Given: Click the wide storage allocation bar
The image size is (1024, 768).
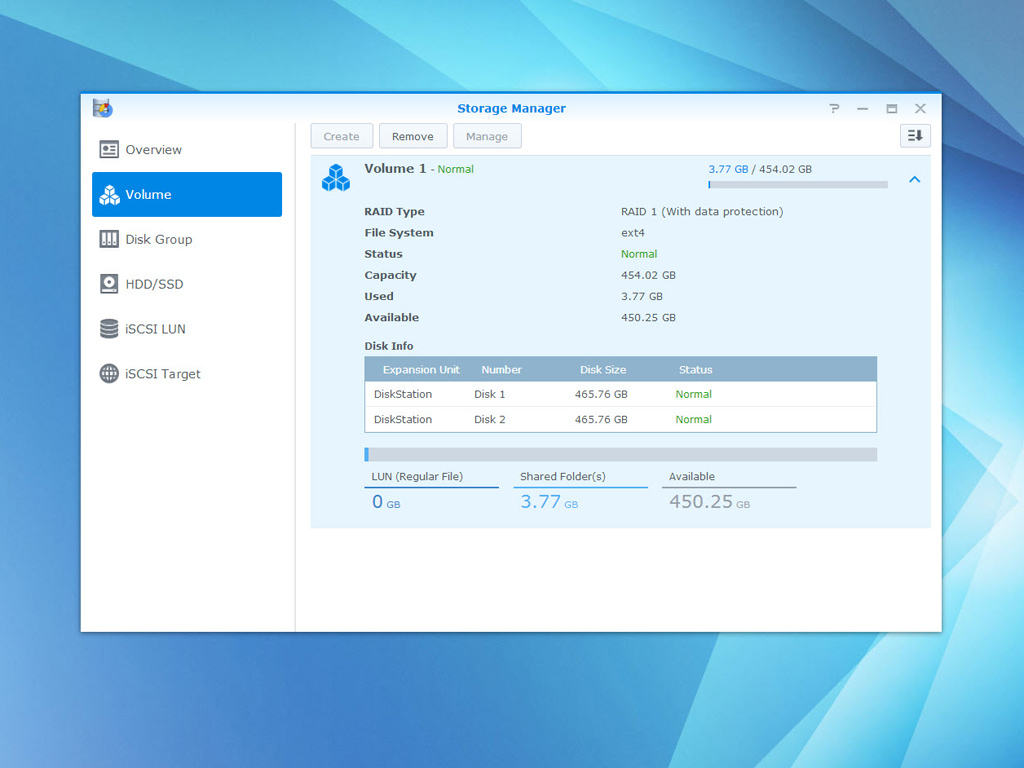Looking at the screenshot, I should pos(620,455).
